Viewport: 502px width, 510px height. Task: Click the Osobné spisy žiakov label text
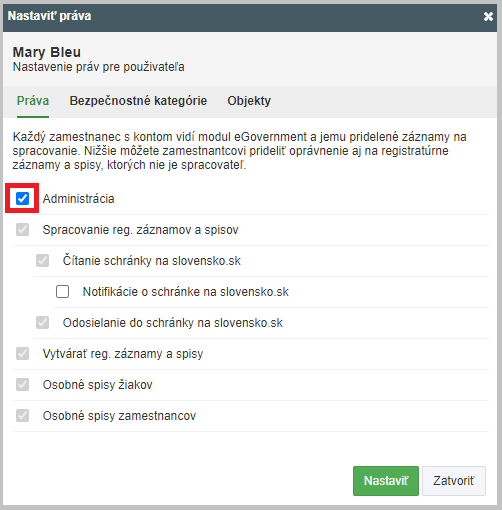98,385
